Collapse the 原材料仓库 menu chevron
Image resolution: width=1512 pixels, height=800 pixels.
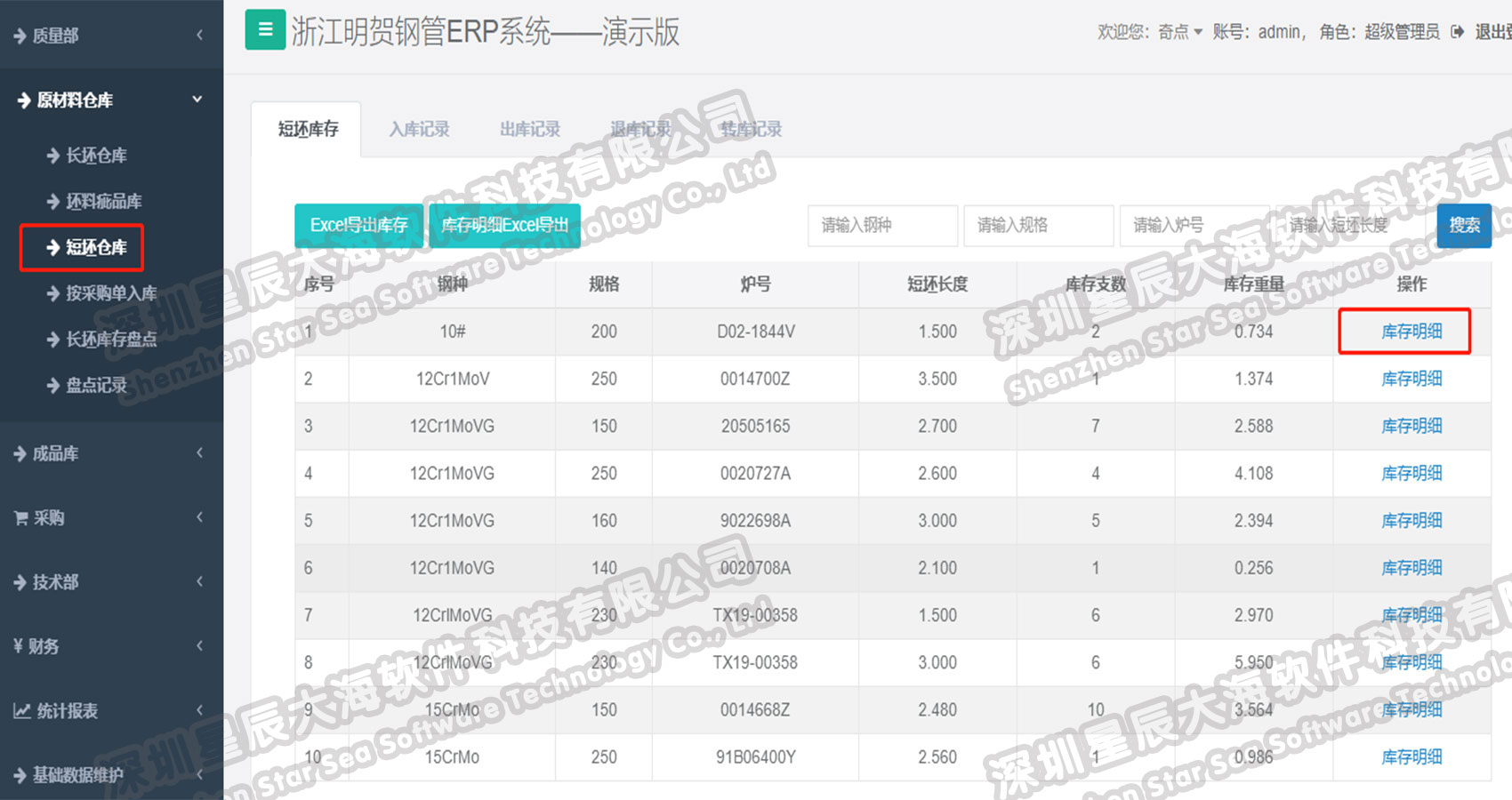pyautogui.click(x=197, y=100)
